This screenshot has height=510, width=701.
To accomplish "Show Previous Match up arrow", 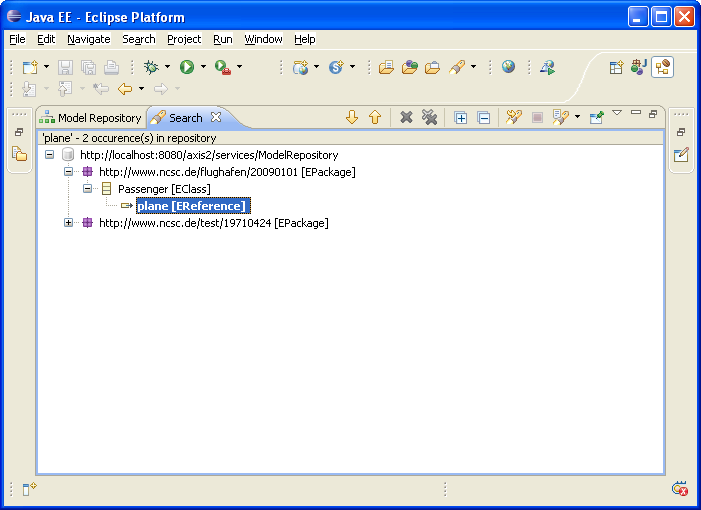I will (x=375, y=118).
